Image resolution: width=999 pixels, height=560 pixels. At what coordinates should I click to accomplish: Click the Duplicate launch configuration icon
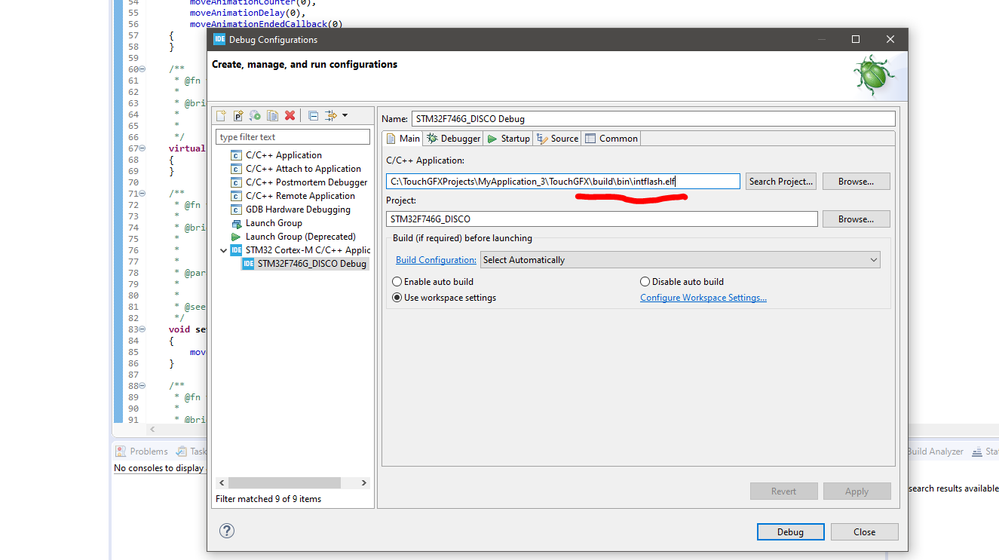pyautogui.click(x=272, y=115)
